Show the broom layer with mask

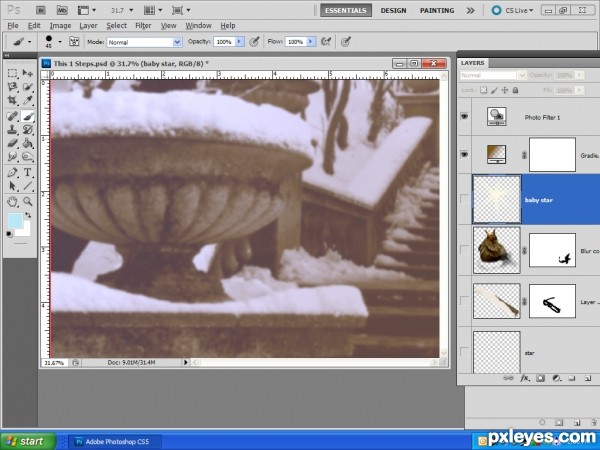pos(465,301)
